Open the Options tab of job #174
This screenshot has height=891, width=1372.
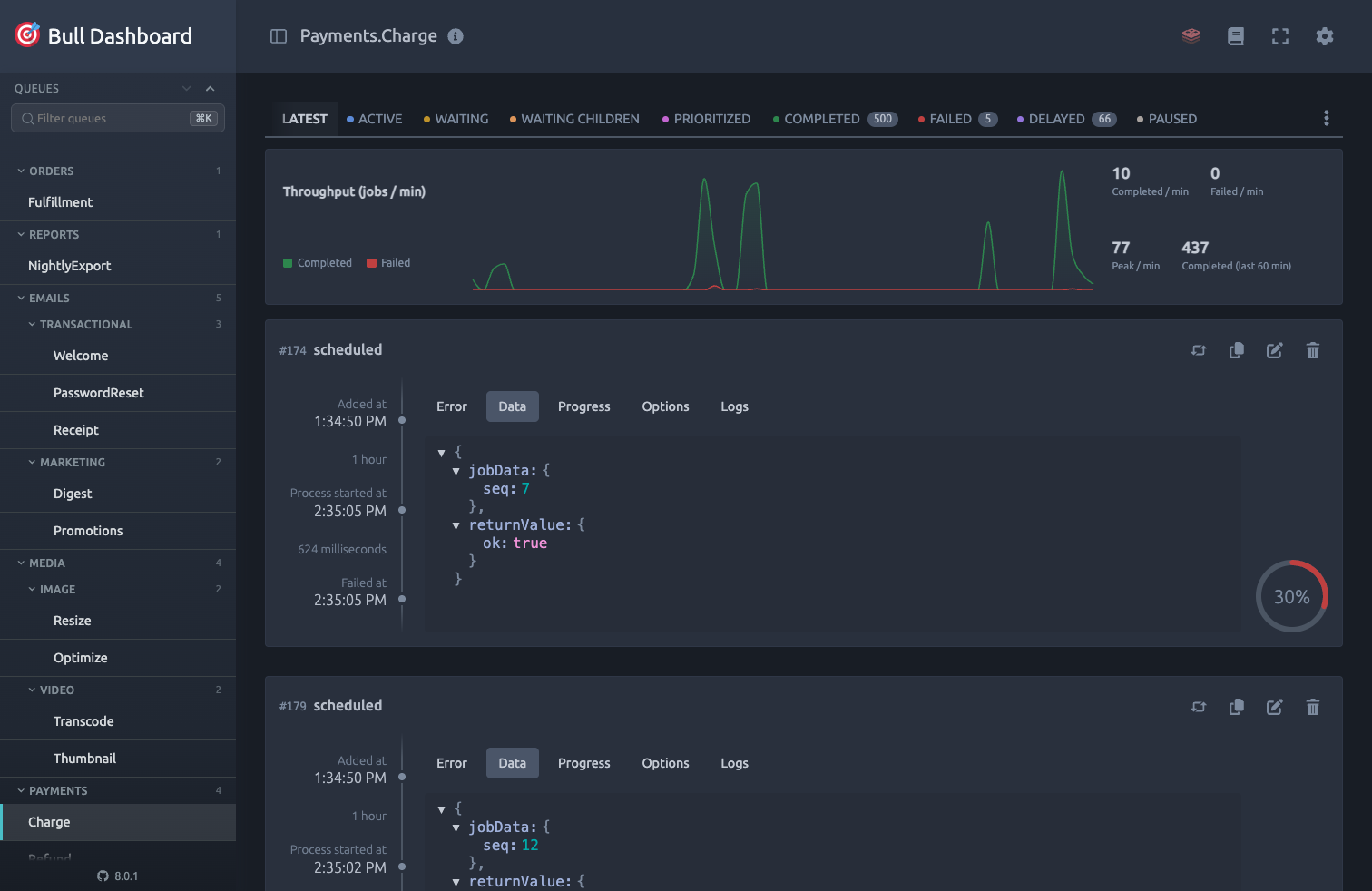(x=665, y=406)
